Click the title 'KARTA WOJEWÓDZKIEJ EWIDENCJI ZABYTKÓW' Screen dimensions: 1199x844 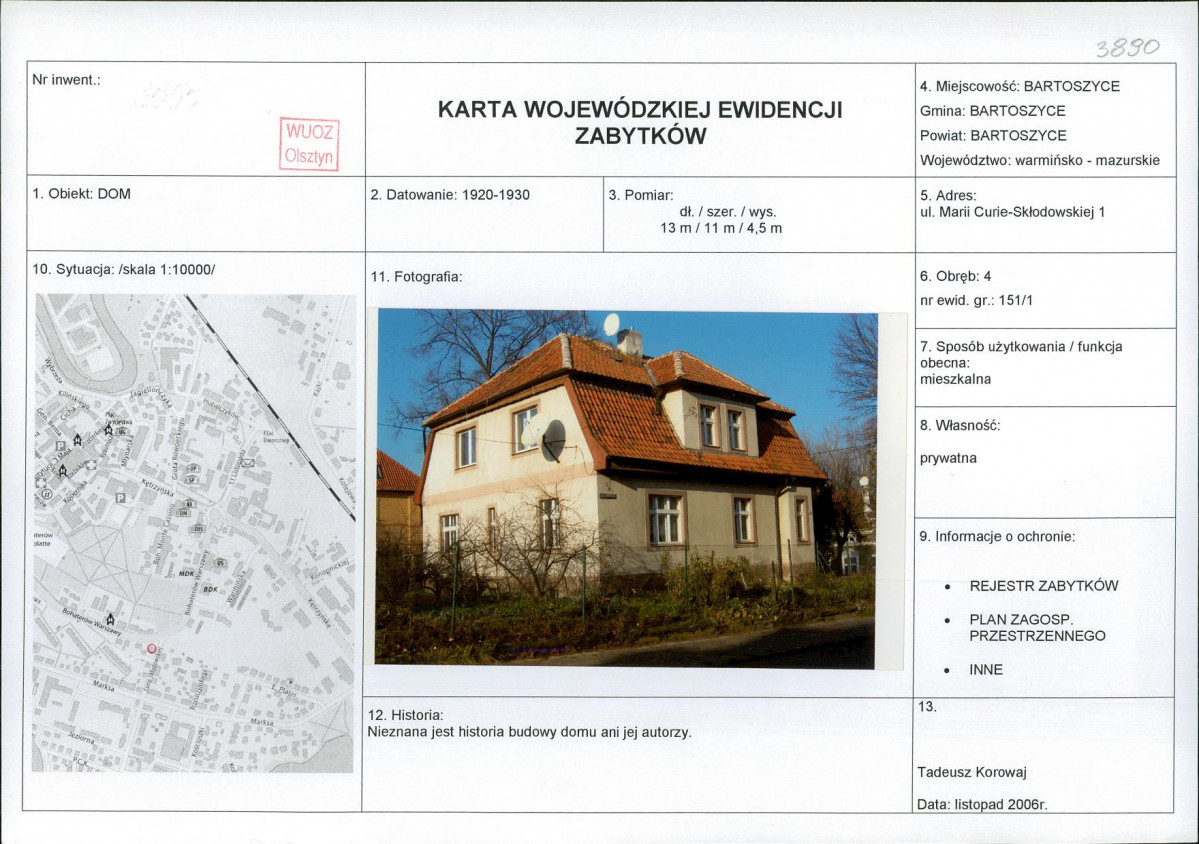coord(640,122)
